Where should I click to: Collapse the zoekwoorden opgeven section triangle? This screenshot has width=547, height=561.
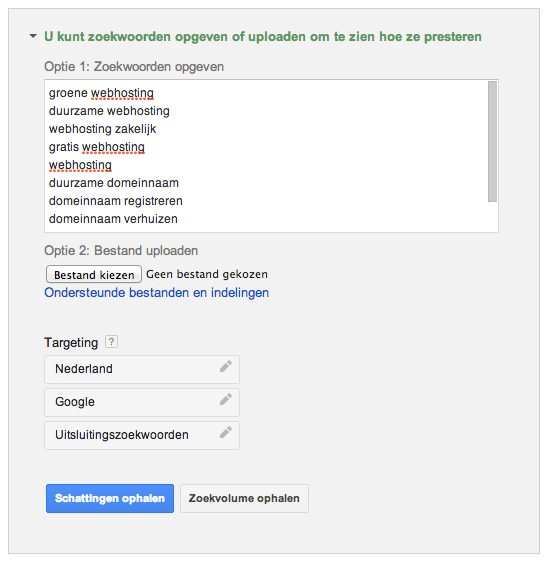click(x=33, y=36)
